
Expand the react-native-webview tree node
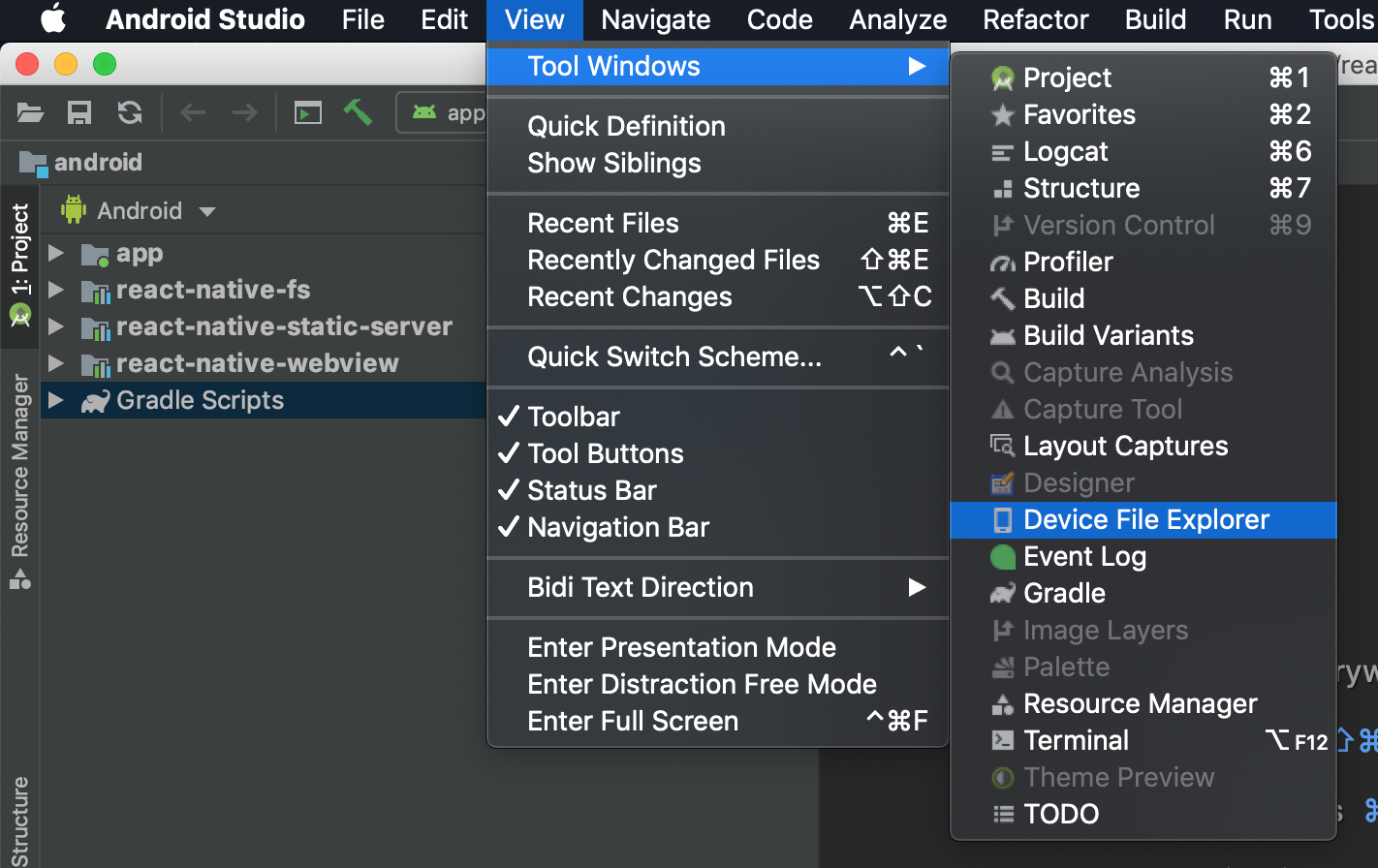56,364
